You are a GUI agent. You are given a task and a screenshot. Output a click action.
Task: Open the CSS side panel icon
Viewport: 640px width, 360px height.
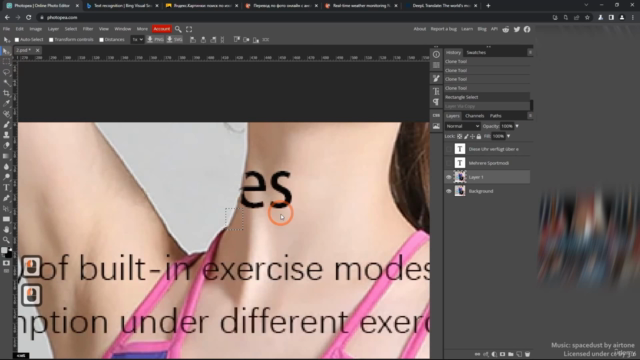pos(436,116)
